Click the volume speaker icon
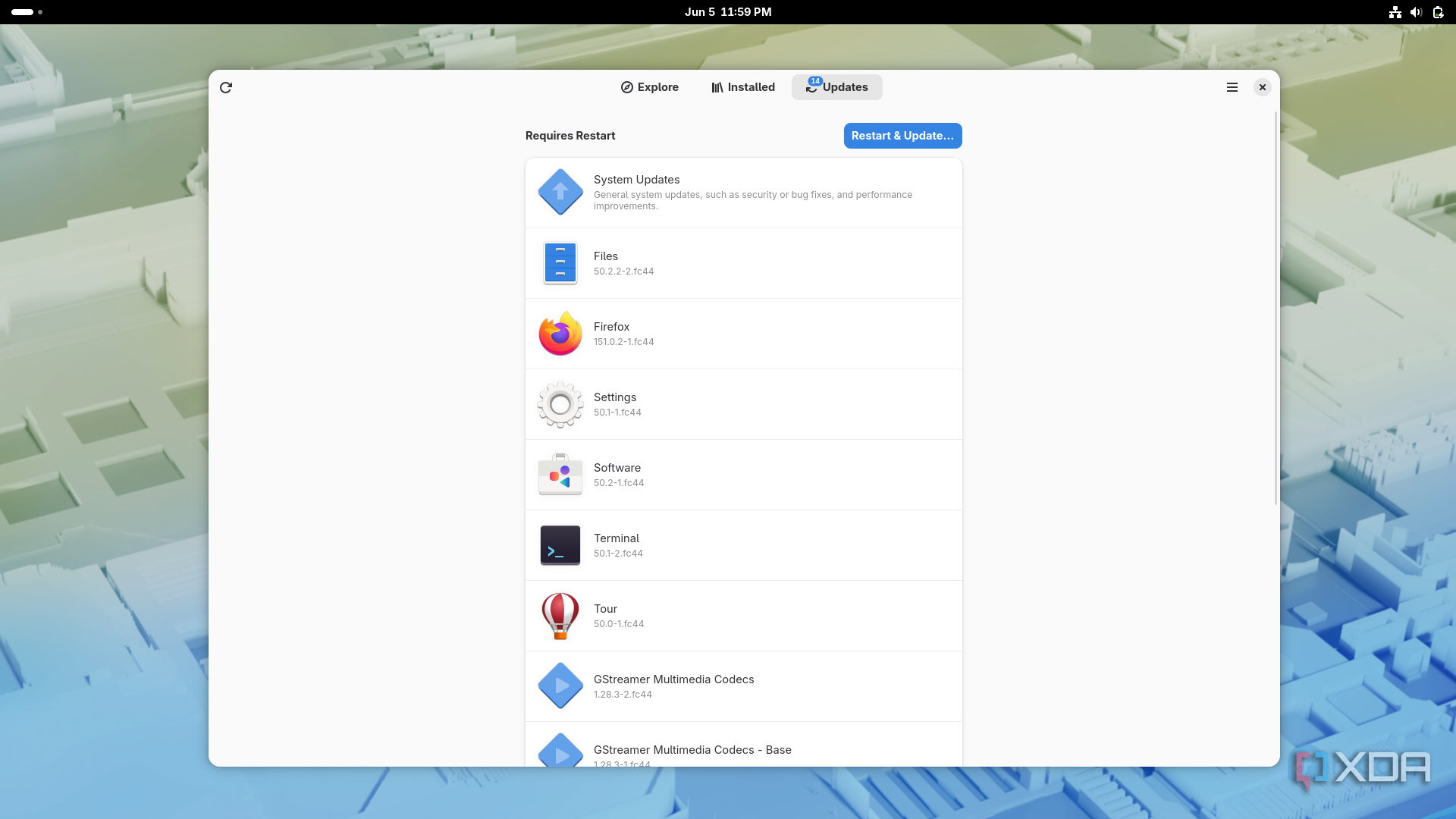This screenshot has width=1456, height=819. tap(1416, 12)
